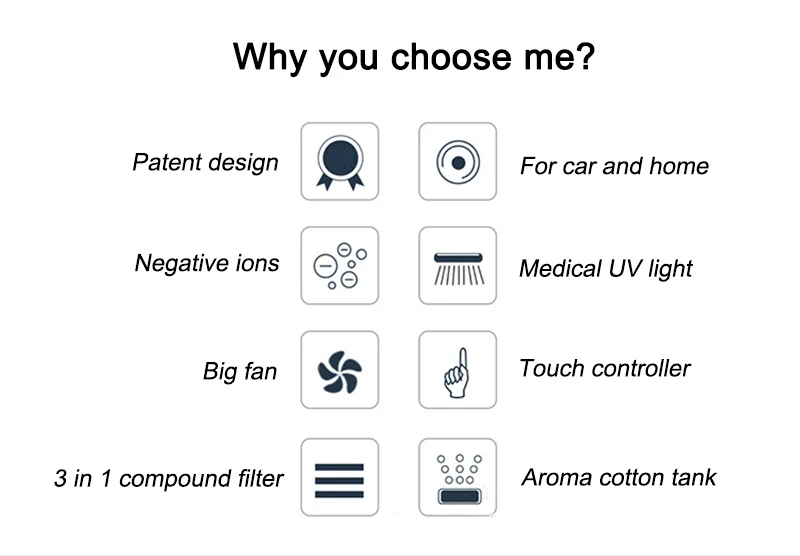Click the car and home concentric circle icon
Viewport: 800px width, 556px height.
click(x=458, y=161)
